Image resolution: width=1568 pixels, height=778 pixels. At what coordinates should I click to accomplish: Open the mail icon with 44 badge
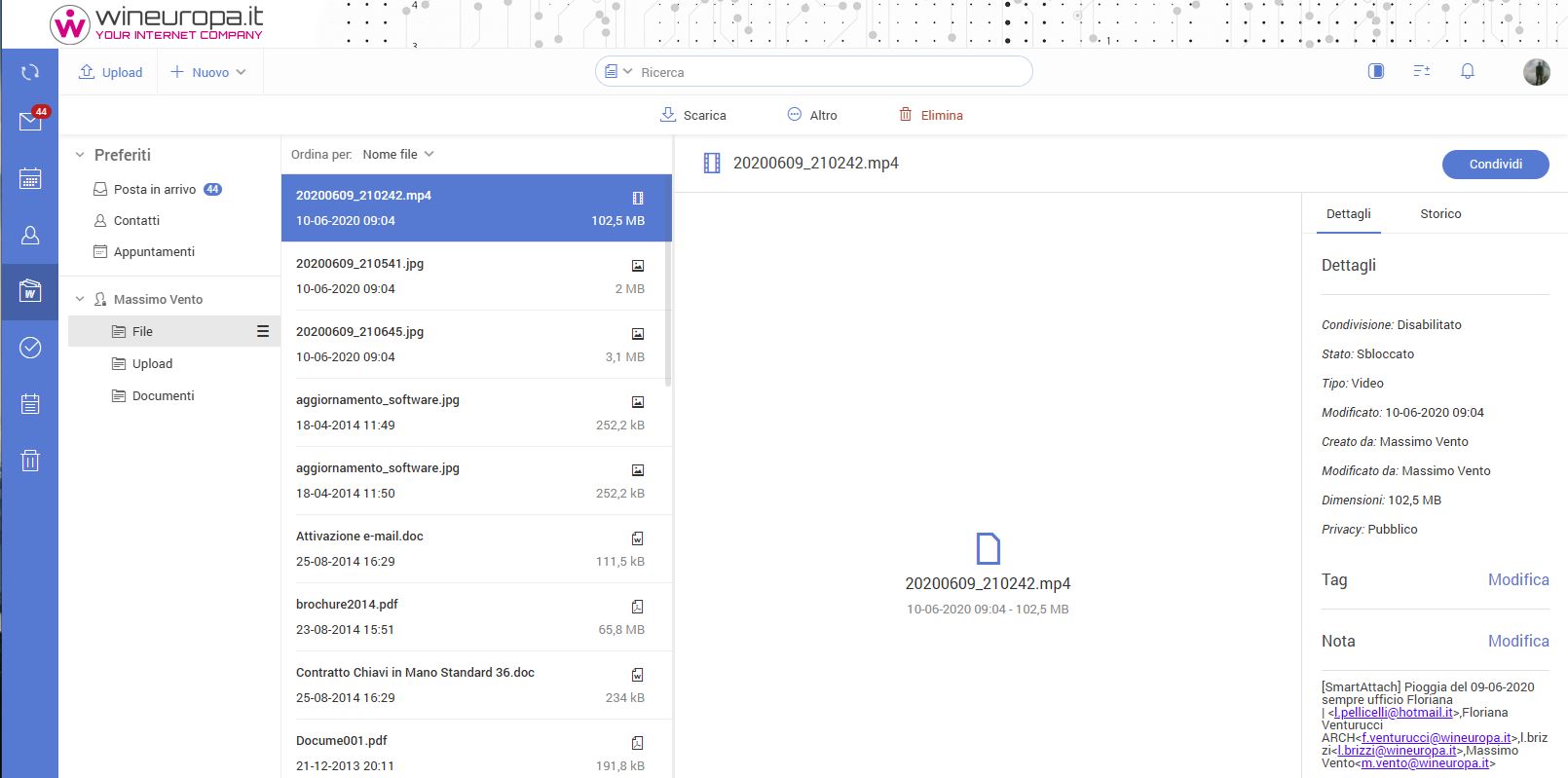pyautogui.click(x=30, y=121)
